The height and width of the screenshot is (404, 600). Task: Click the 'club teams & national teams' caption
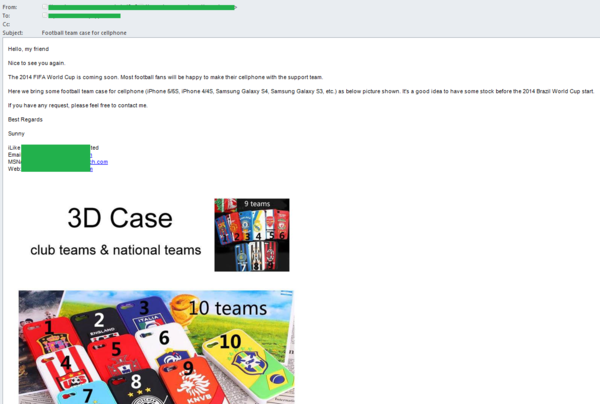pos(116,250)
